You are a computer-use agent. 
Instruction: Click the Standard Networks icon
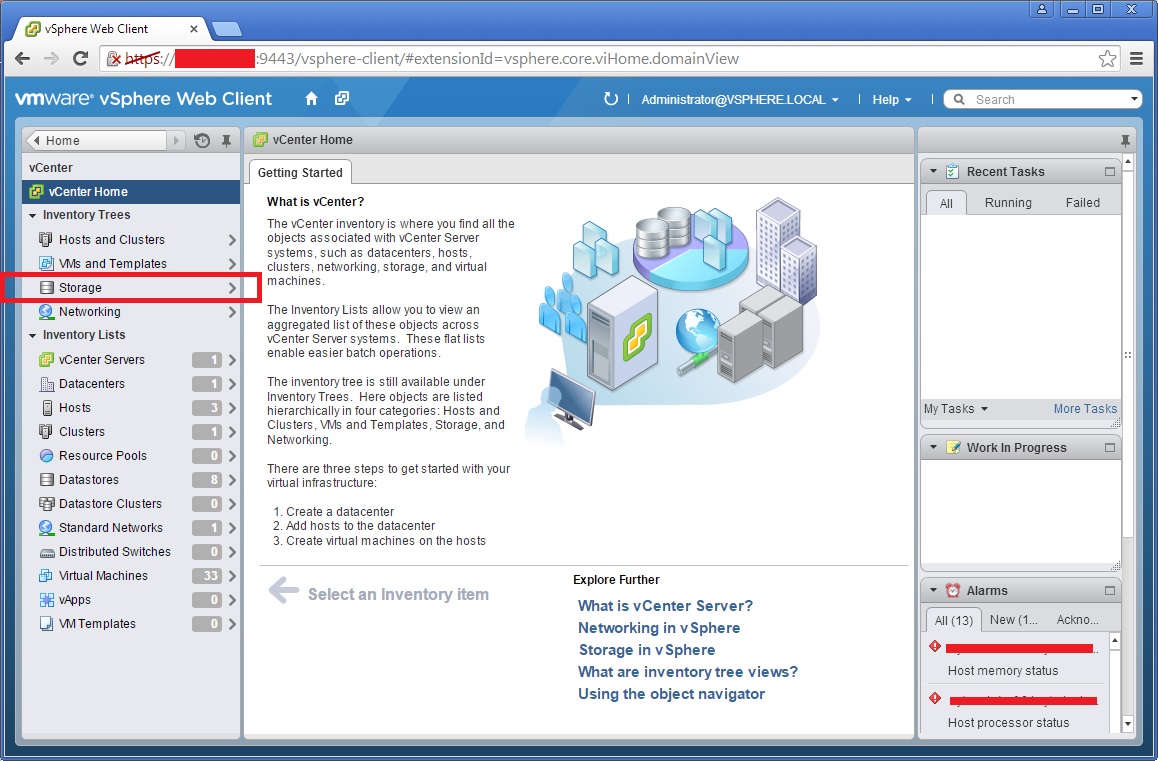coord(46,528)
